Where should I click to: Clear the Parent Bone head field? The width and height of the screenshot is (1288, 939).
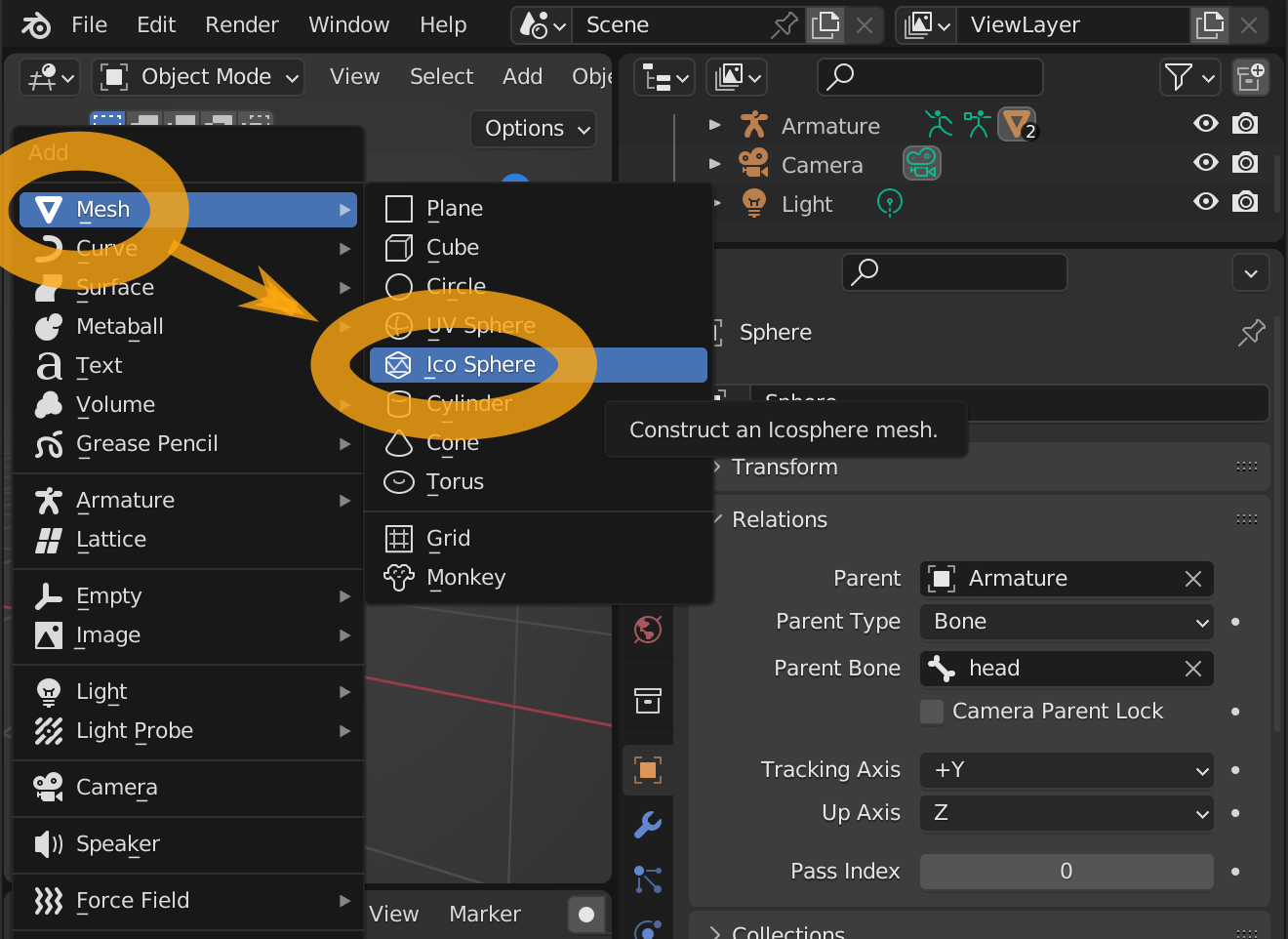1192,669
